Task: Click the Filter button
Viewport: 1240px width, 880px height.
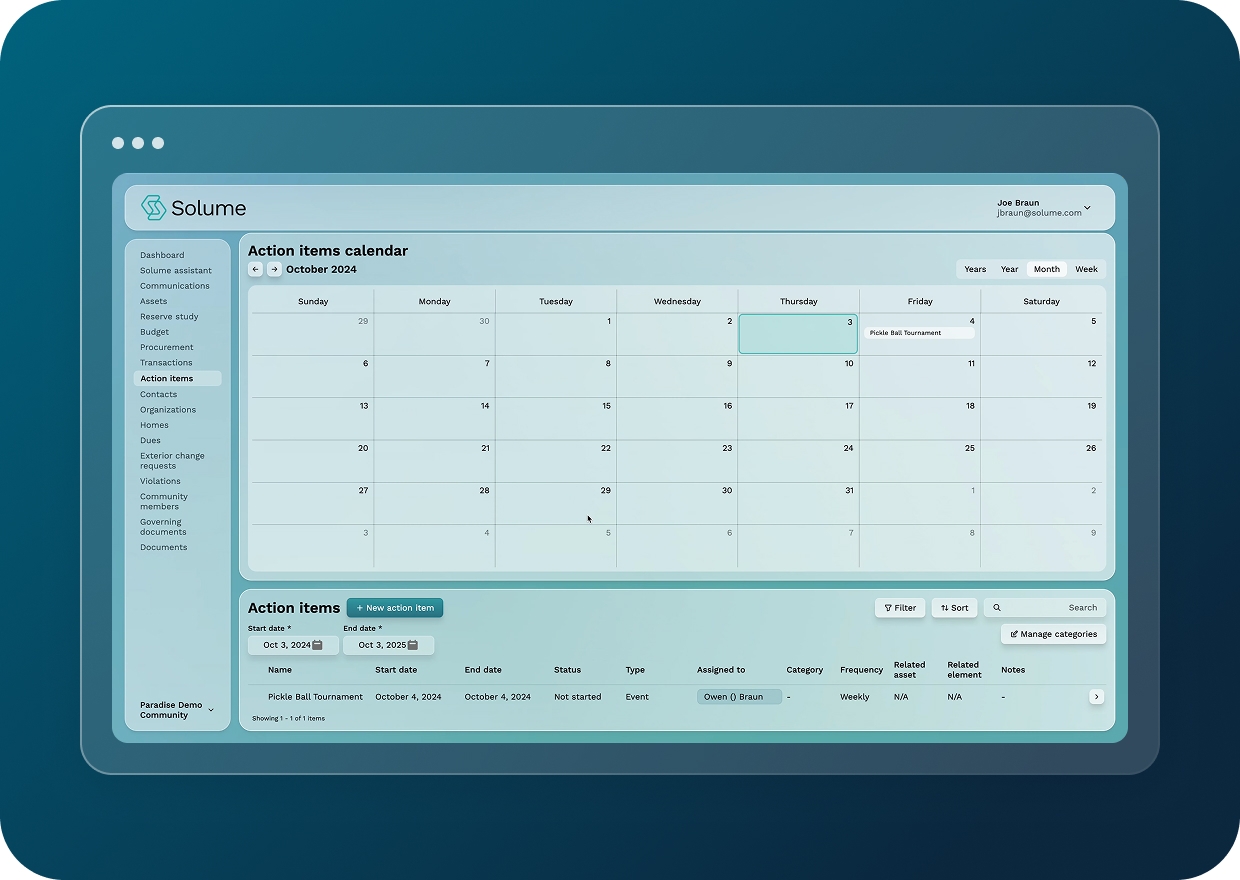Action: click(x=900, y=608)
